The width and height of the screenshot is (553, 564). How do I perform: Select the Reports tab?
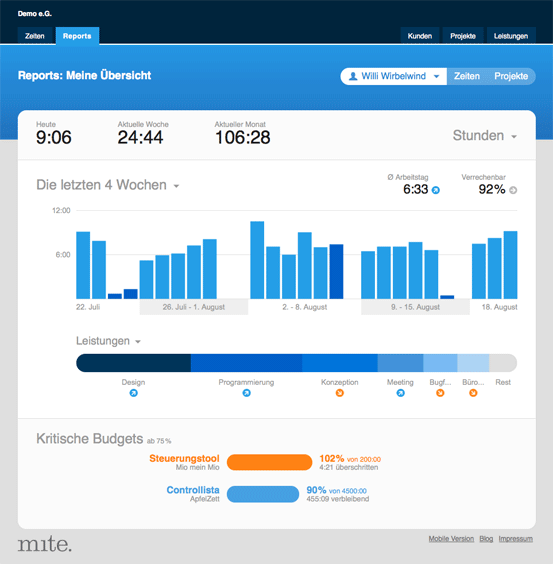(x=77, y=36)
